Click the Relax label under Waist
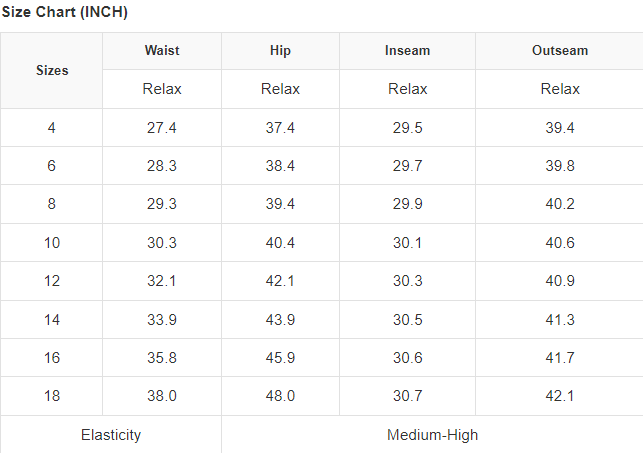This screenshot has width=643, height=453. [x=162, y=89]
